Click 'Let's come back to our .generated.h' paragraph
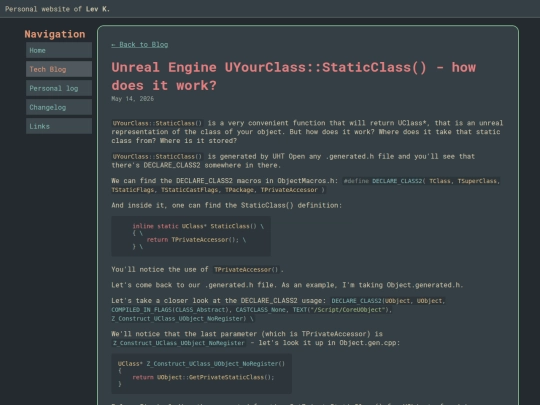The height and width of the screenshot is (405, 540). click(x=287, y=285)
